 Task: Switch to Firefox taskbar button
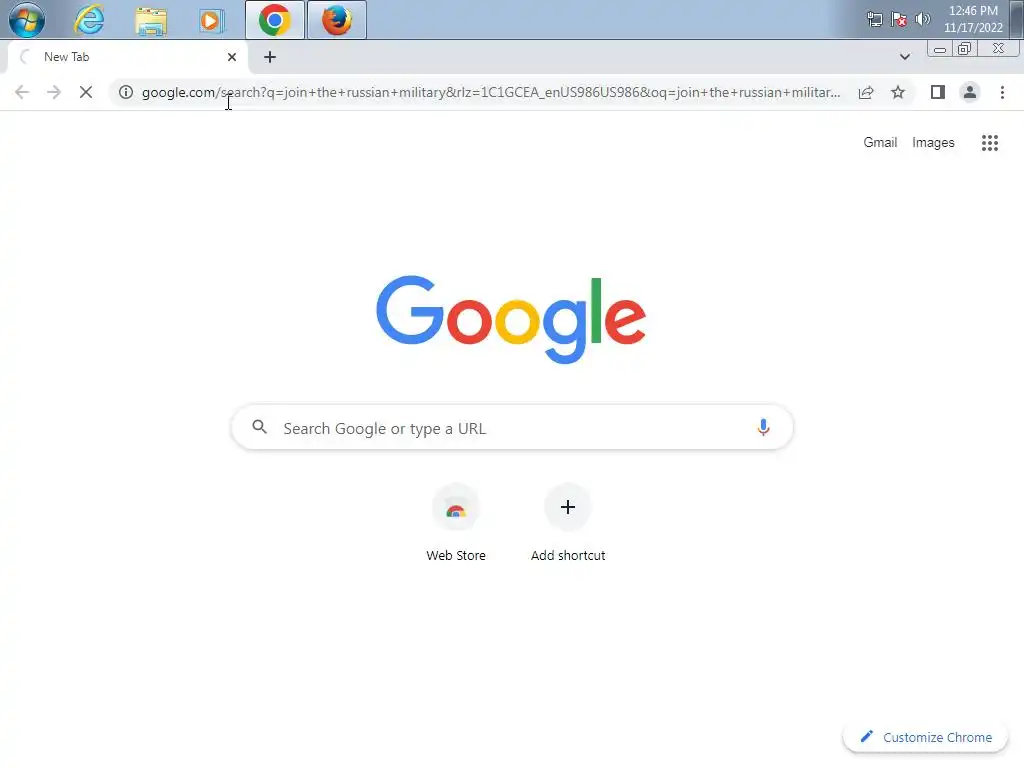337,20
